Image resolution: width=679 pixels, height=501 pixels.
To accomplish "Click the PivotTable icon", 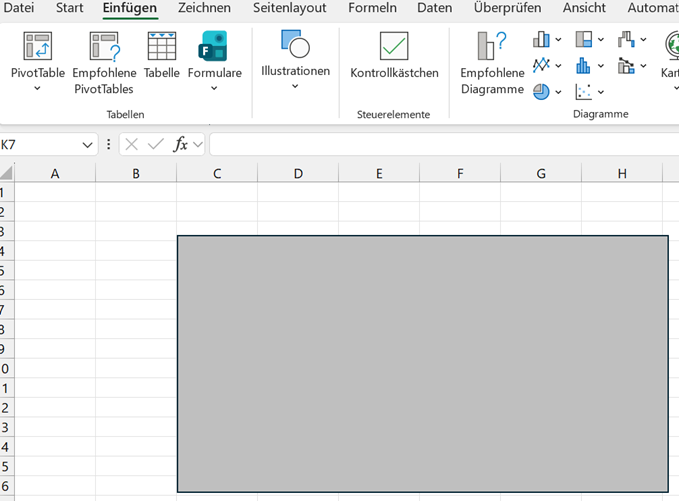I will pos(37,47).
